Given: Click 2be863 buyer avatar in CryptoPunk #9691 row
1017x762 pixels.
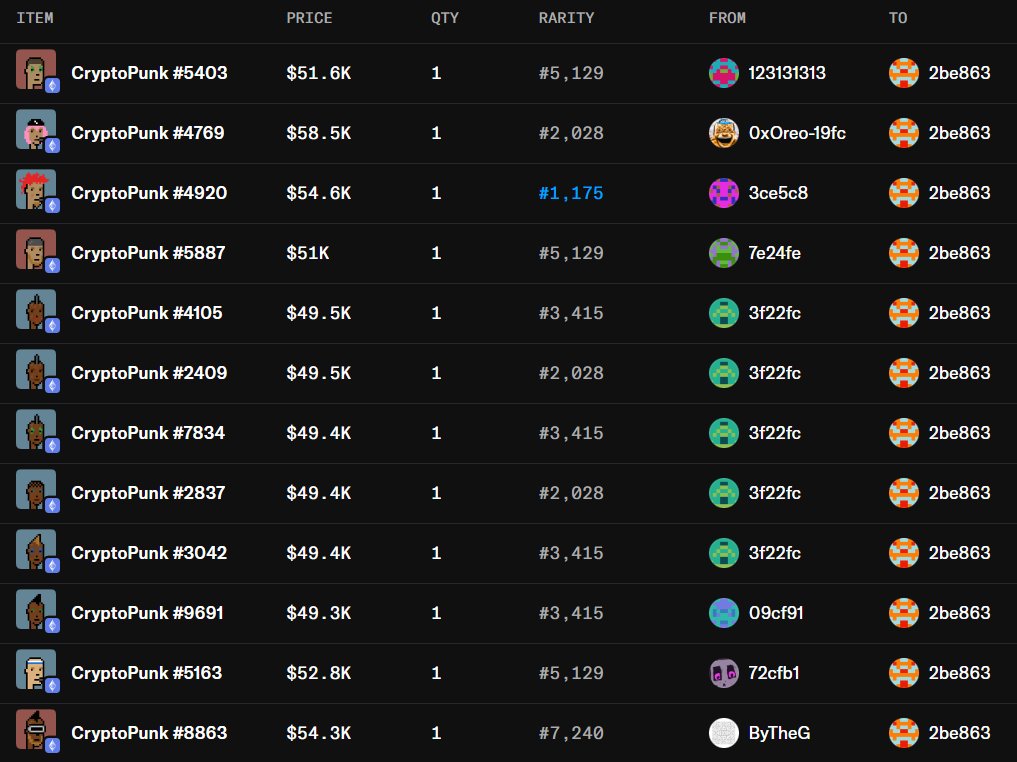Looking at the screenshot, I should (x=903, y=613).
